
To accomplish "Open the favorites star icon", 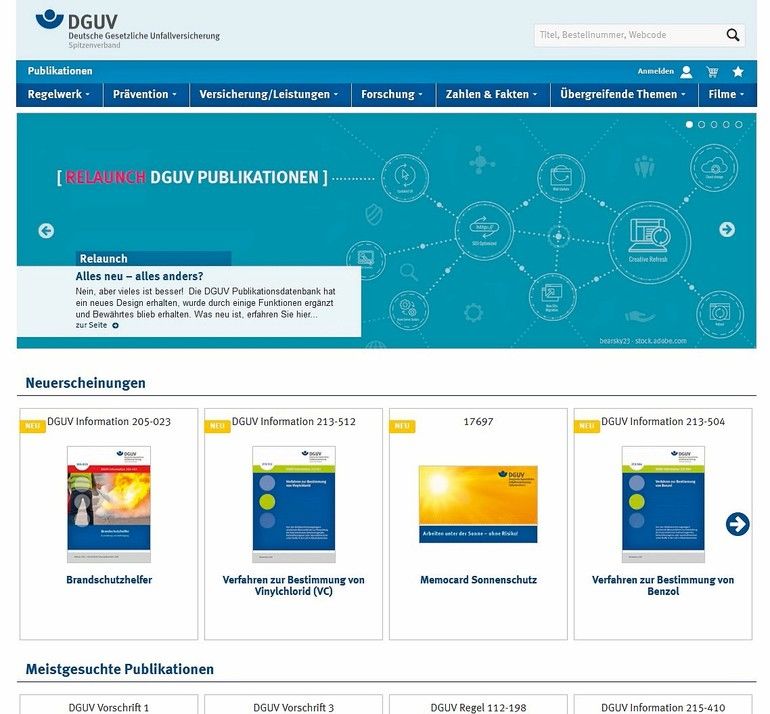I will coord(738,72).
